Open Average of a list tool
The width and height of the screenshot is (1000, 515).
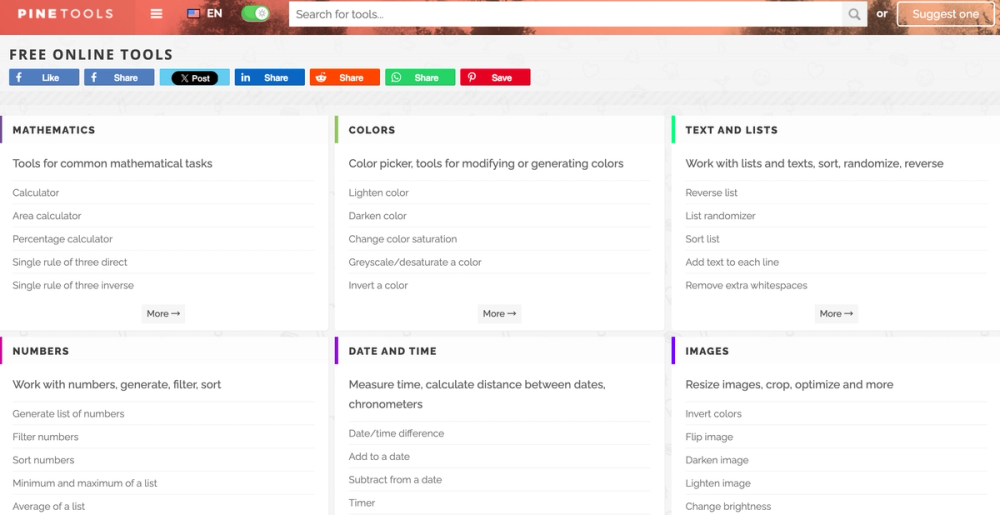pyautogui.click(x=48, y=507)
